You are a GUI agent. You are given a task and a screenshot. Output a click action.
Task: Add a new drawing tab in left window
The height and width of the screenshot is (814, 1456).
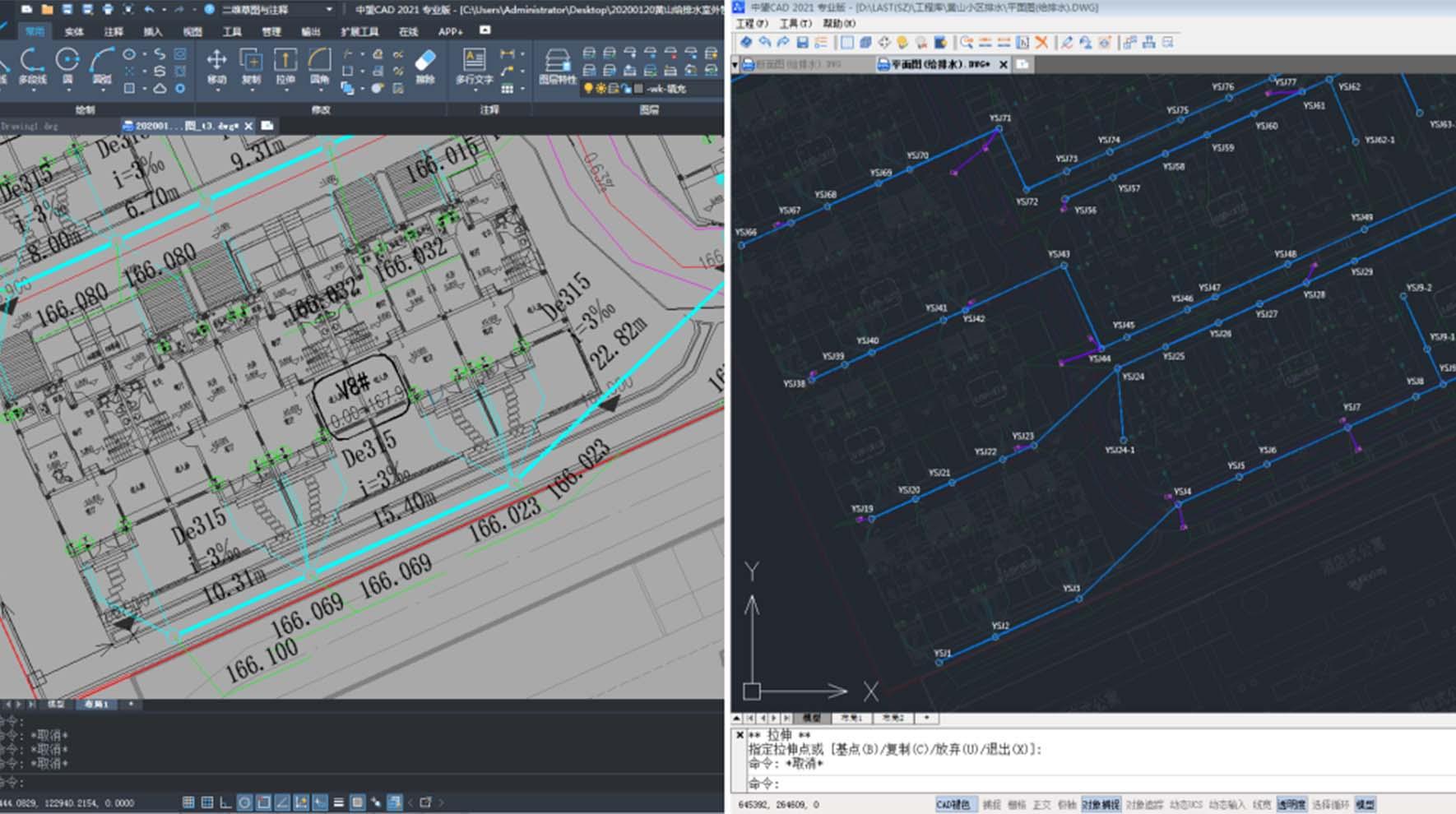point(267,125)
